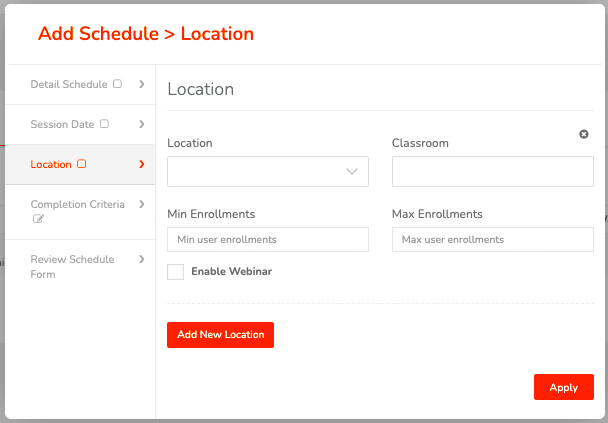608x423 pixels.
Task: Select the Location step in sidebar
Action: point(80,164)
